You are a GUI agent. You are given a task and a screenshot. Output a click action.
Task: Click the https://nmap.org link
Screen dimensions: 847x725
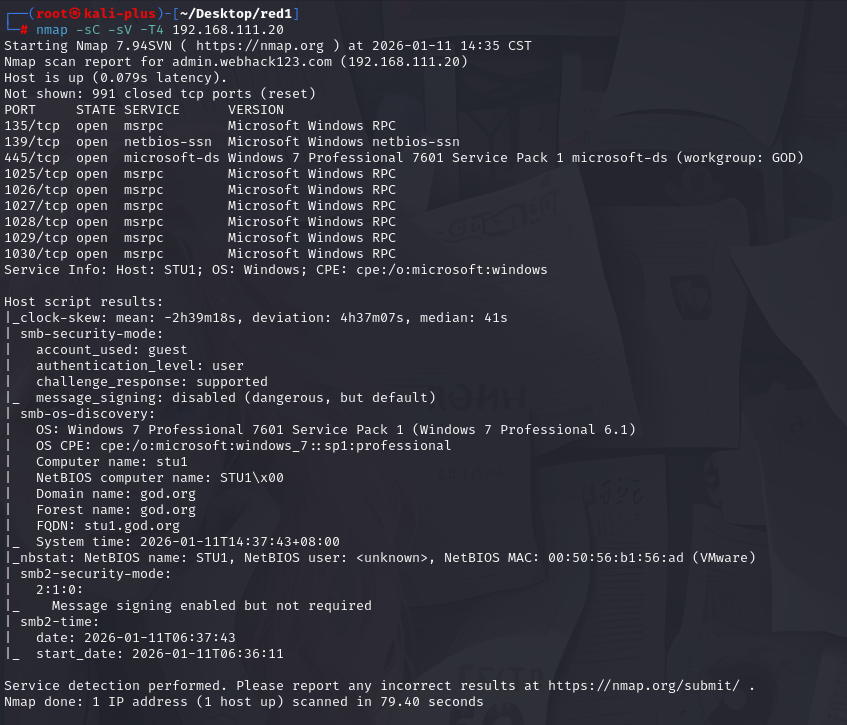(x=260, y=46)
